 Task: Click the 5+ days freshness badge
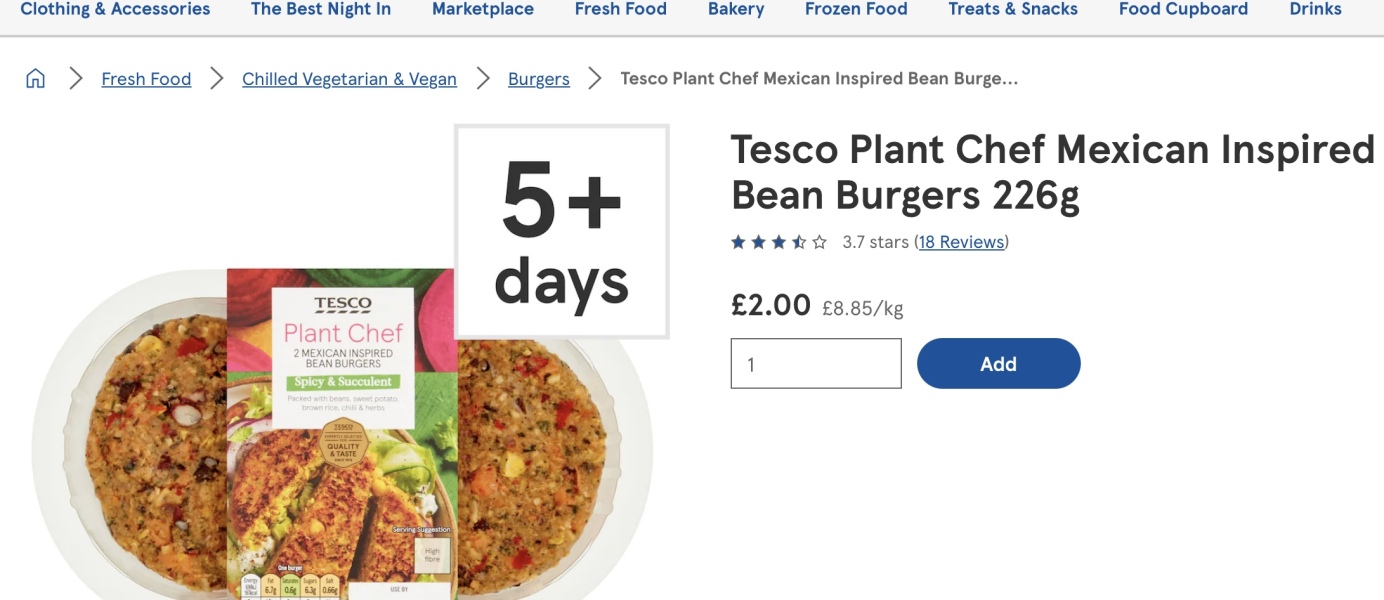(562, 231)
